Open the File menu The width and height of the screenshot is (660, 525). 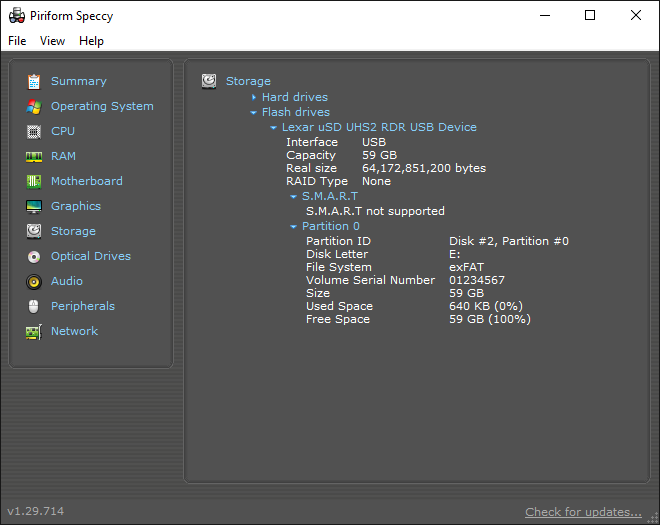tap(17, 41)
